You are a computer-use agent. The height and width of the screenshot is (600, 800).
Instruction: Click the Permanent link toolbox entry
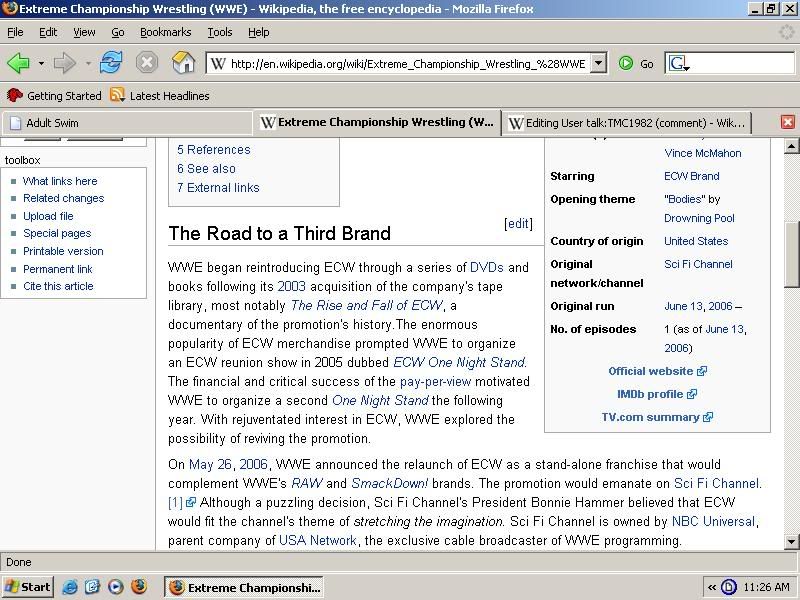pyautogui.click(x=58, y=269)
